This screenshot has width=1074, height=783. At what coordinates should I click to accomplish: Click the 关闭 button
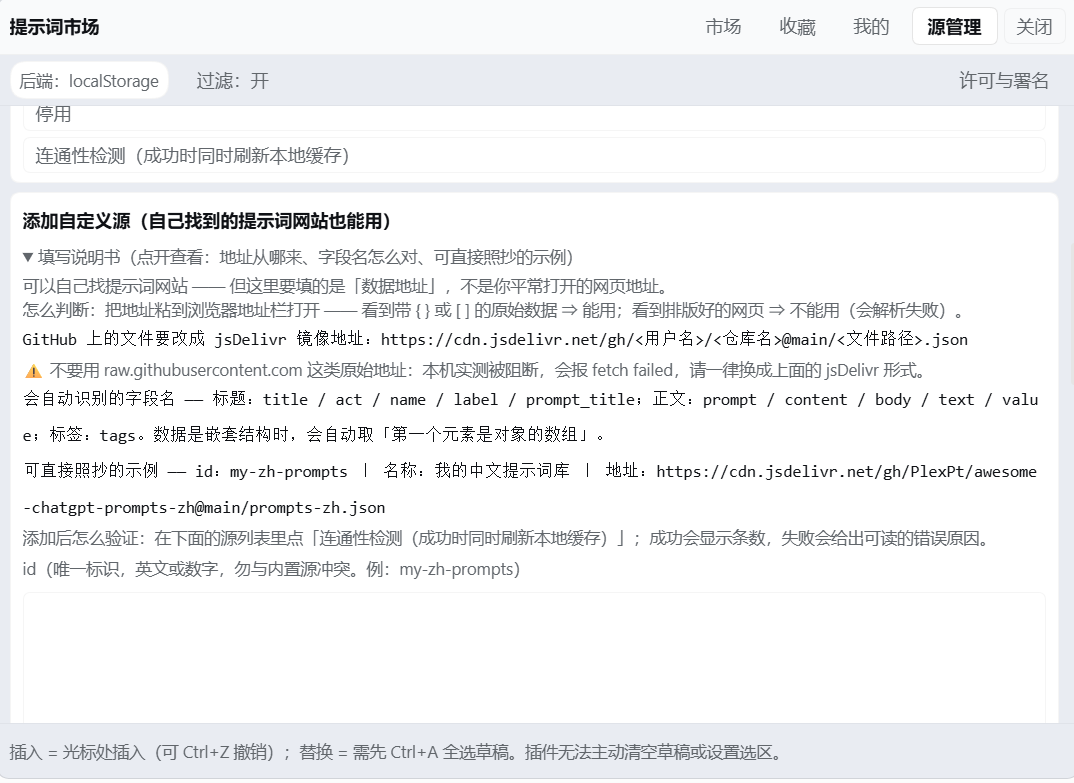tap(1034, 27)
